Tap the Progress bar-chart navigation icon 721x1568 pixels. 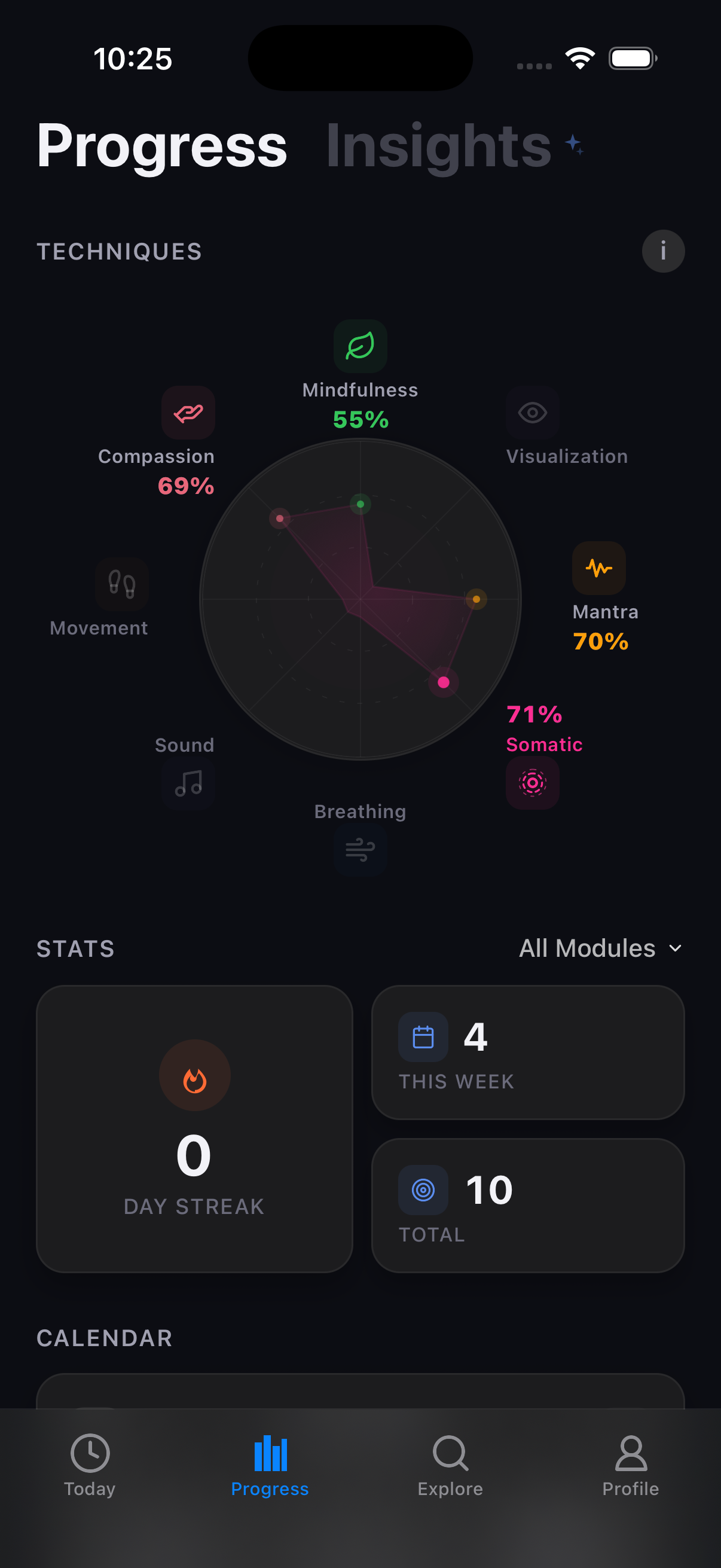point(270,1453)
